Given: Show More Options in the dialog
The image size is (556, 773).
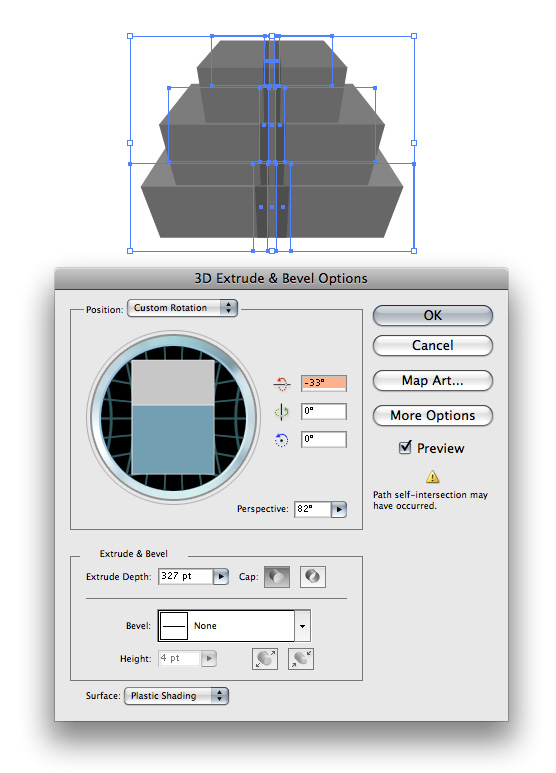Looking at the screenshot, I should (433, 416).
